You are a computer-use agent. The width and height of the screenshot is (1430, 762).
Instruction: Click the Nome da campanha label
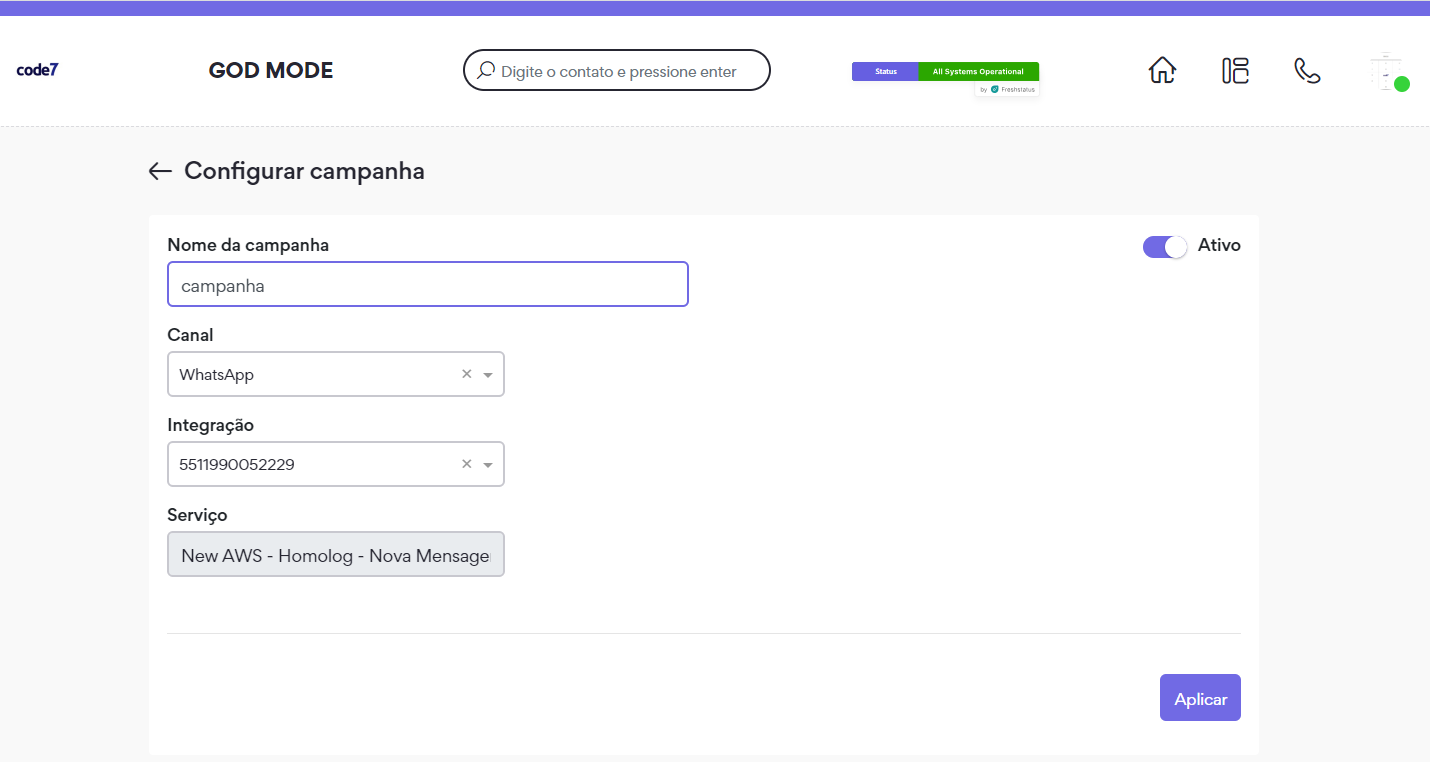pos(248,245)
